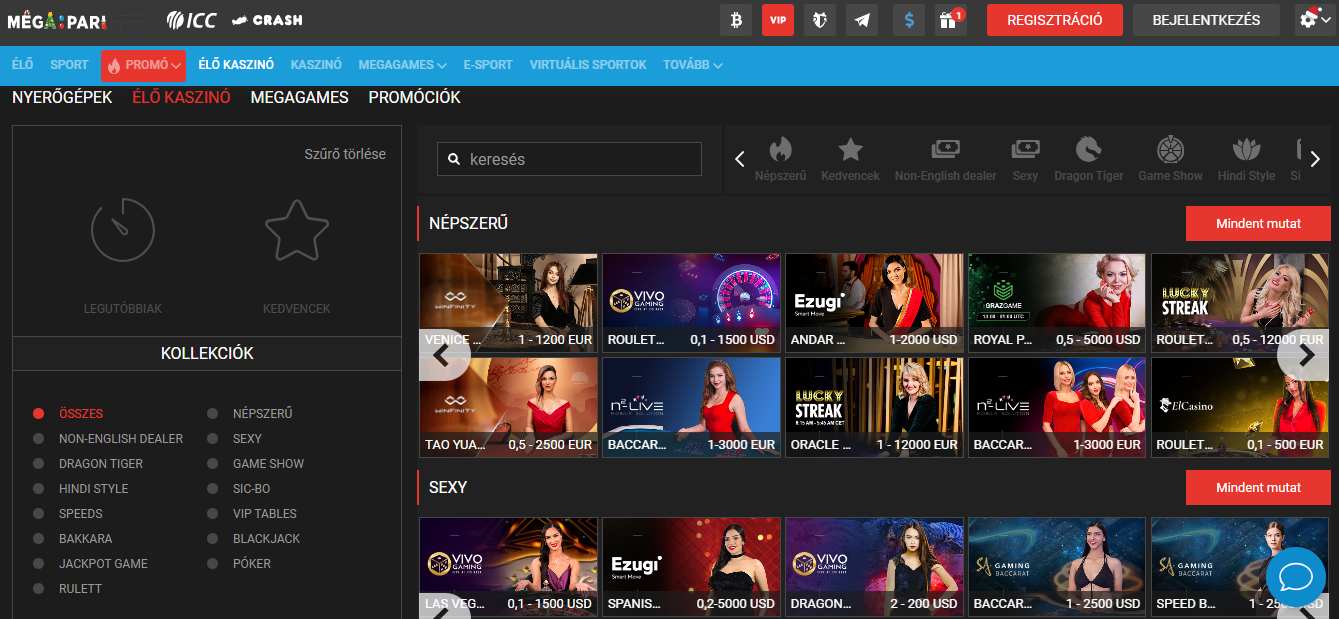The image size is (1339, 619).
Task: Pick the Blackjack collection radio
Action: click(213, 538)
